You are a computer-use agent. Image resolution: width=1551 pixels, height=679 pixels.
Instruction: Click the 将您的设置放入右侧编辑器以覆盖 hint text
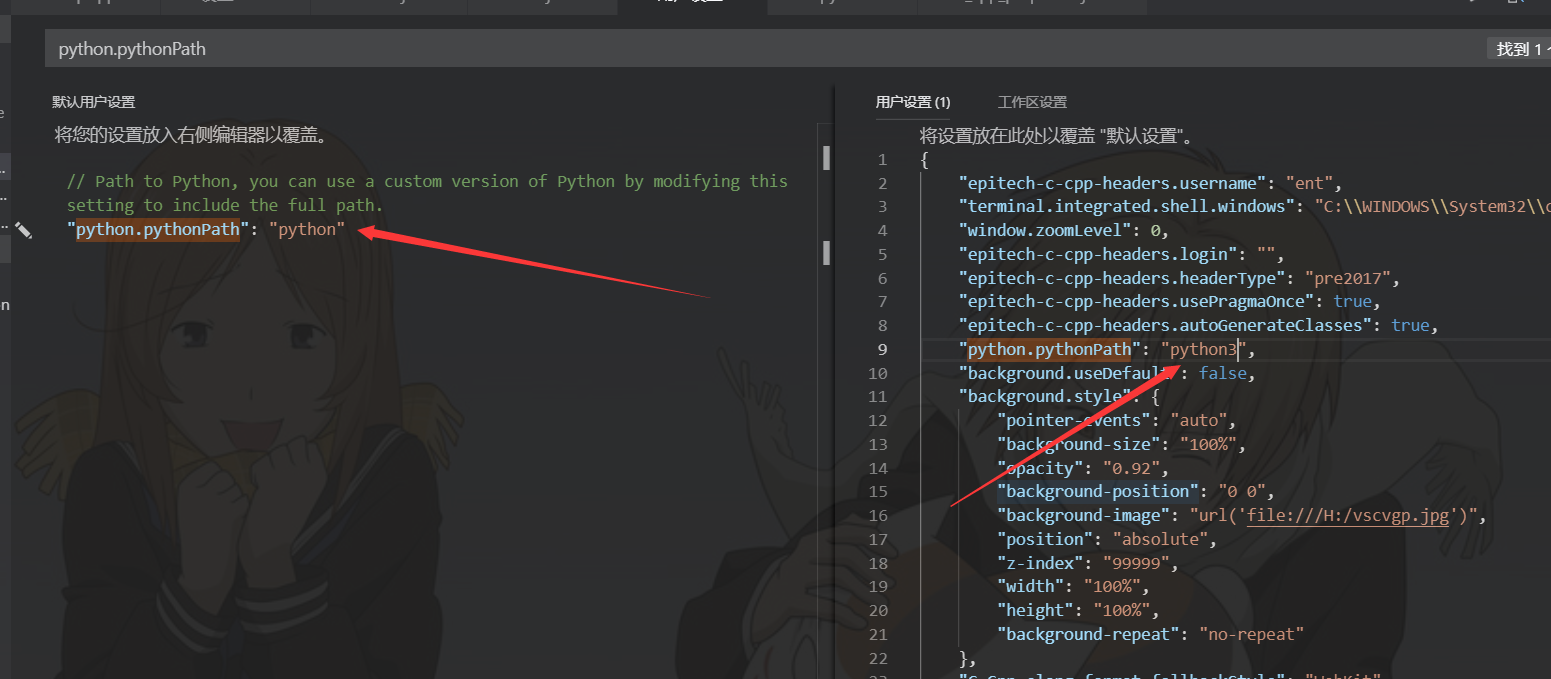click(x=191, y=135)
